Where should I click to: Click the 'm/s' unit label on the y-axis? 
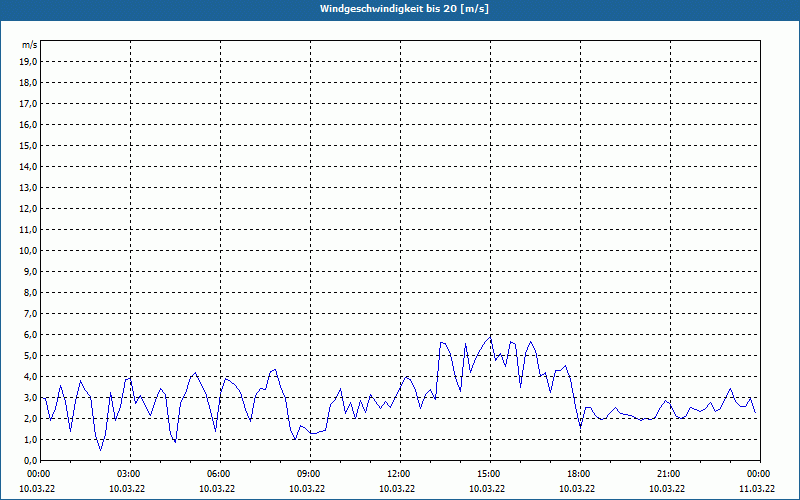pyautogui.click(x=30, y=45)
